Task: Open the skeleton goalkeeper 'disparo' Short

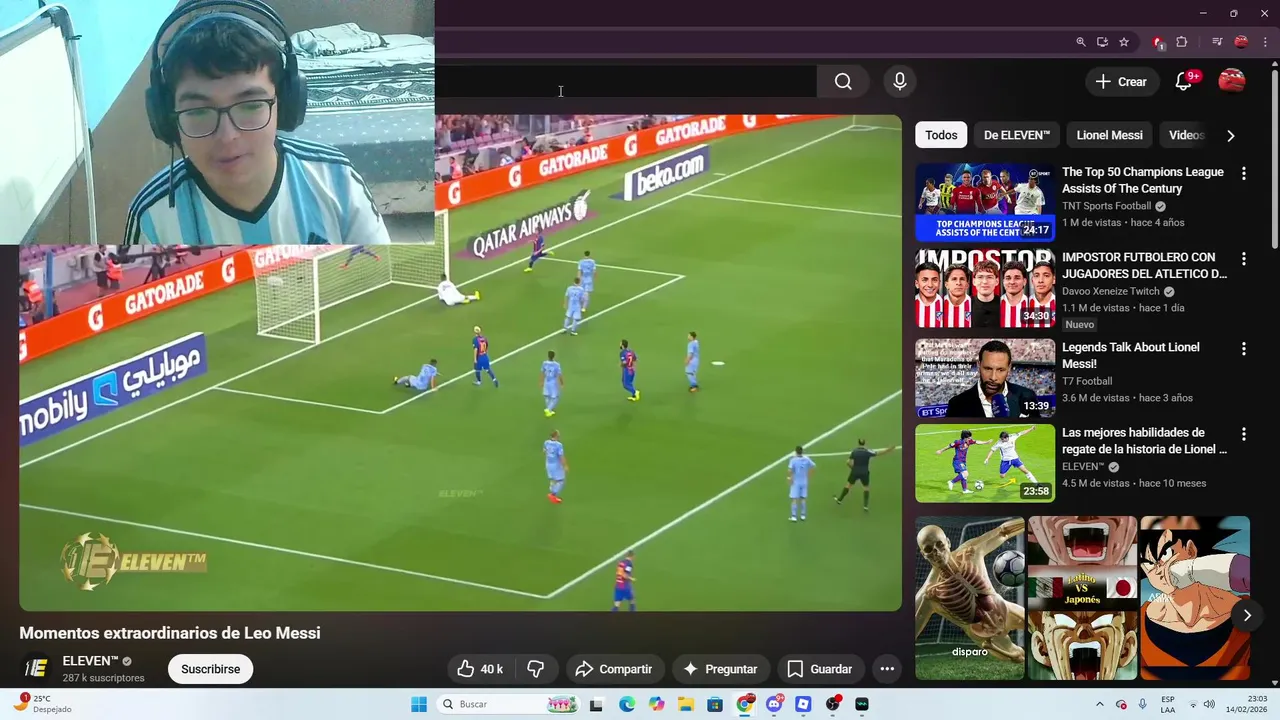Action: [x=970, y=598]
